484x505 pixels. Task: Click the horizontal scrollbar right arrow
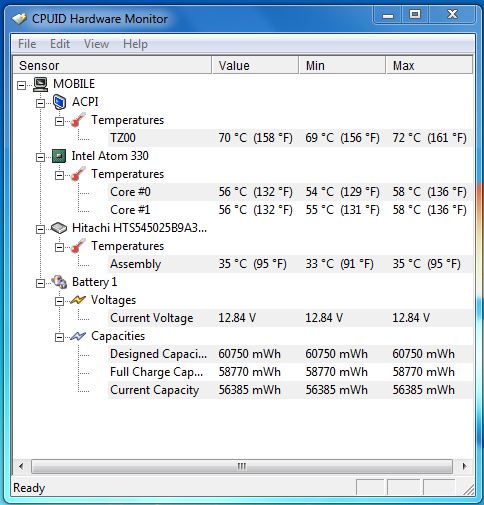pos(464,466)
